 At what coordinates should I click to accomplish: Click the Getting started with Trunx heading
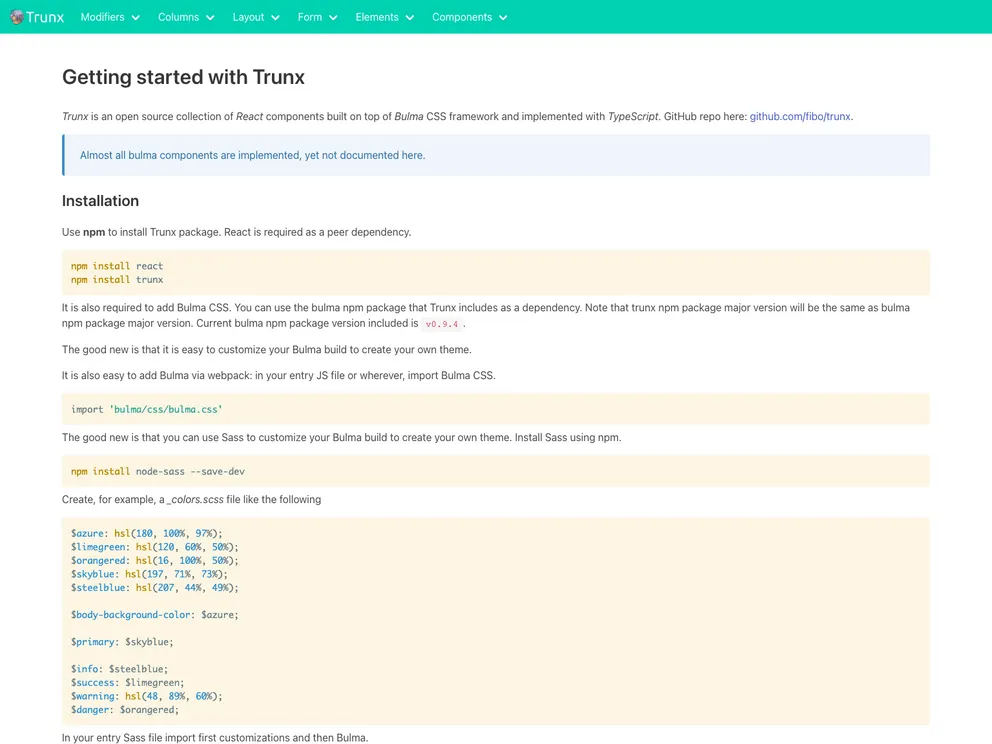click(183, 77)
